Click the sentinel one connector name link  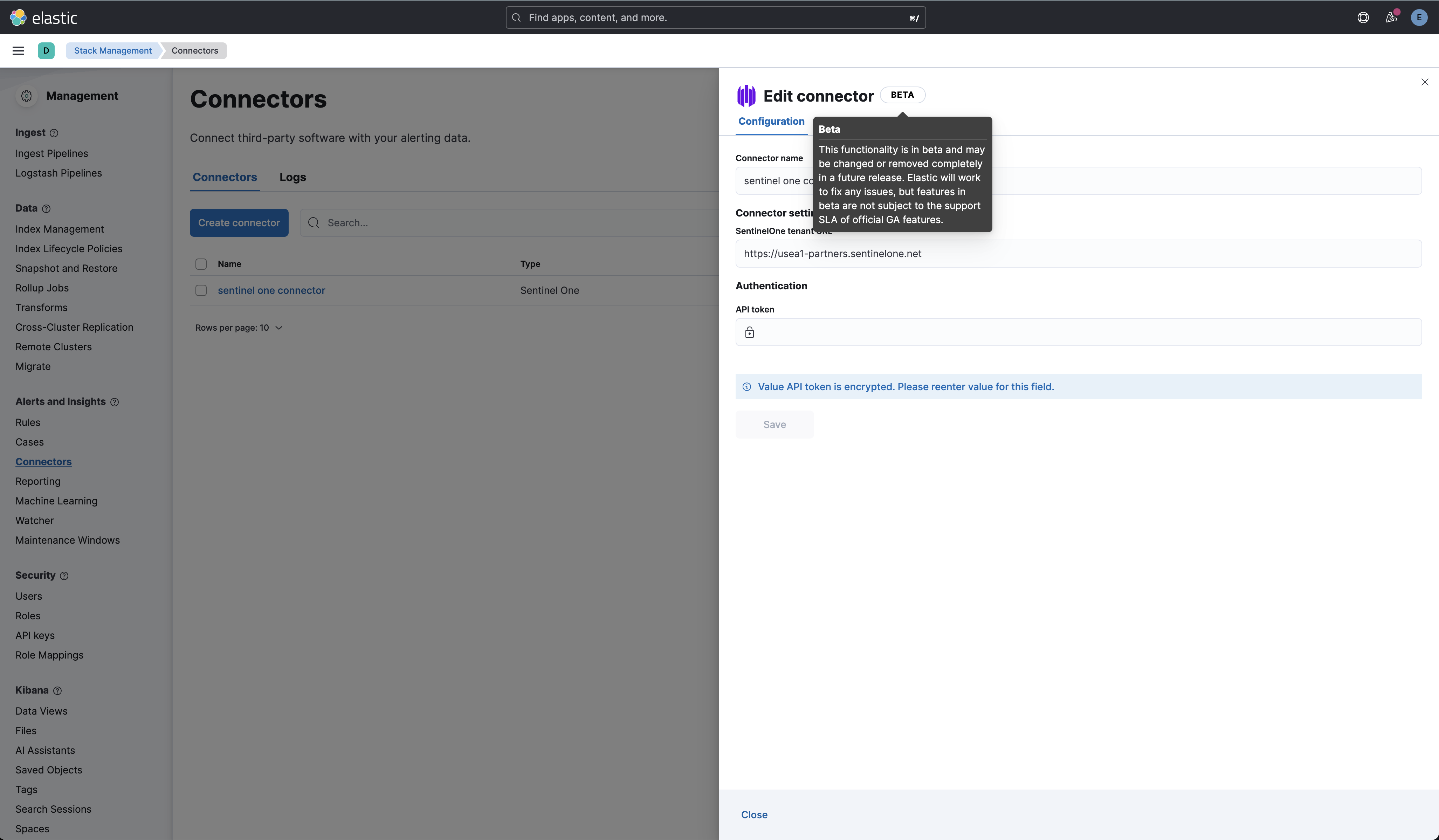[x=271, y=290]
